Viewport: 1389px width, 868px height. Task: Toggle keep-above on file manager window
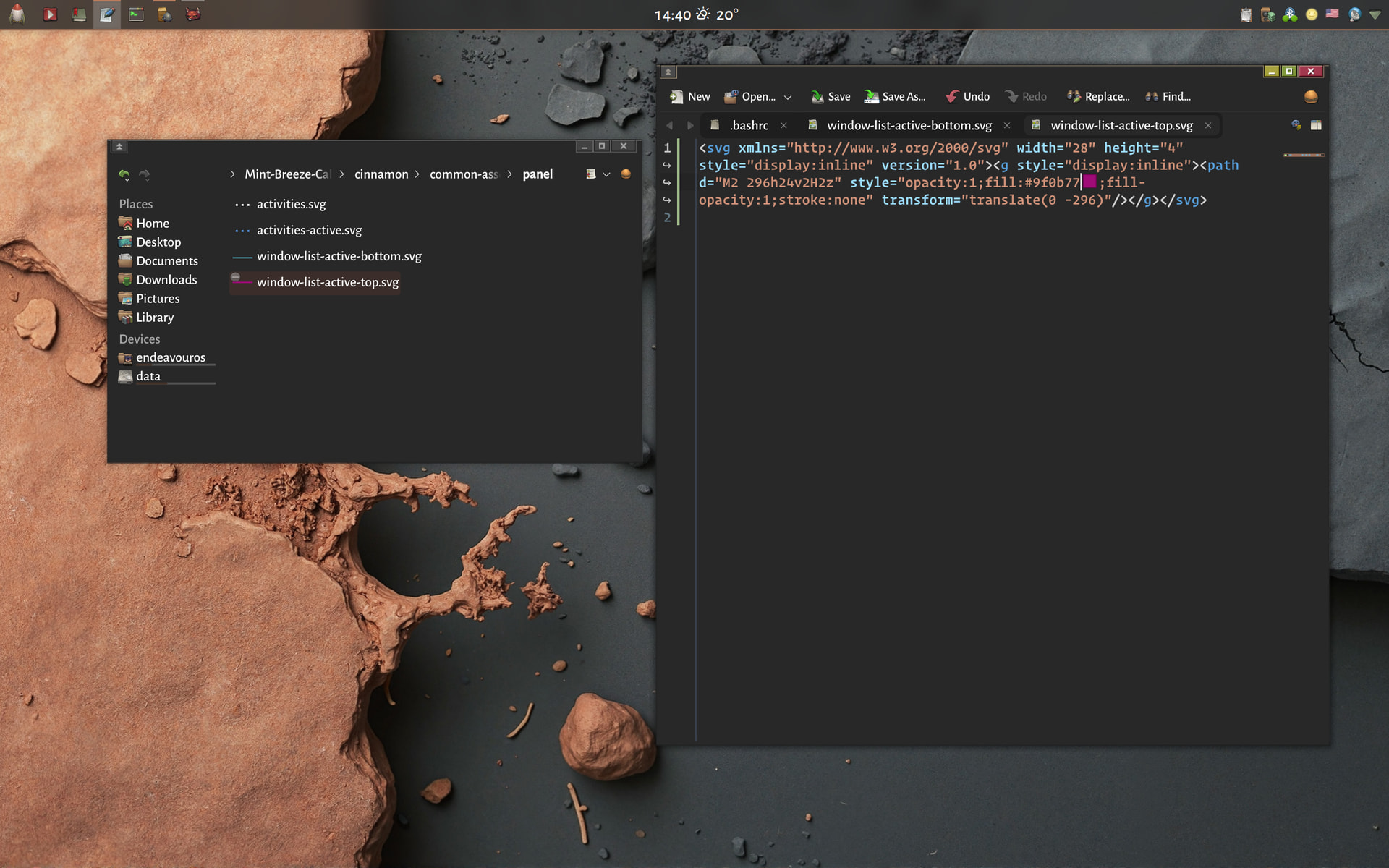pos(119,146)
